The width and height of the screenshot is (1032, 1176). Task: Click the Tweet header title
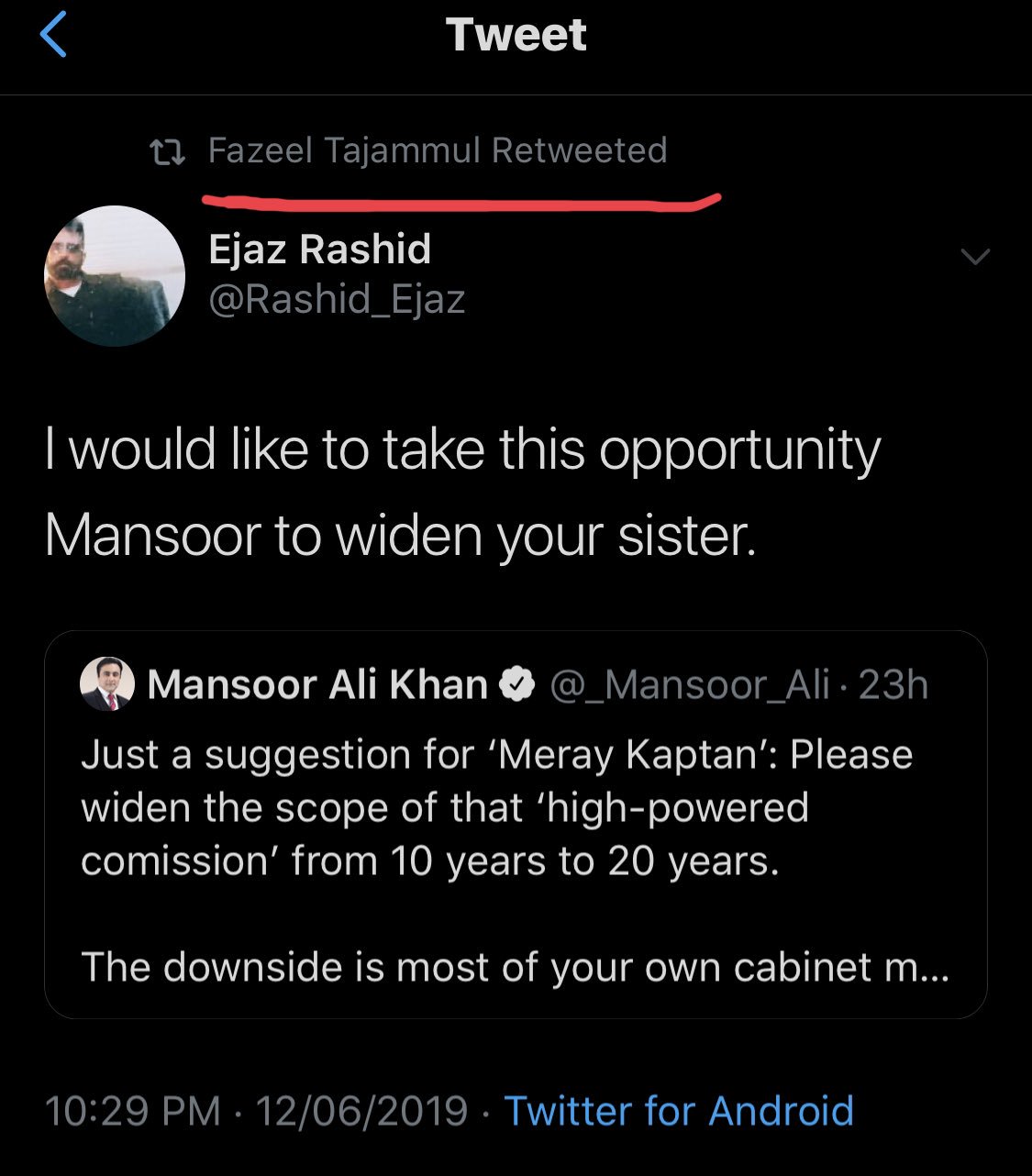(516, 36)
